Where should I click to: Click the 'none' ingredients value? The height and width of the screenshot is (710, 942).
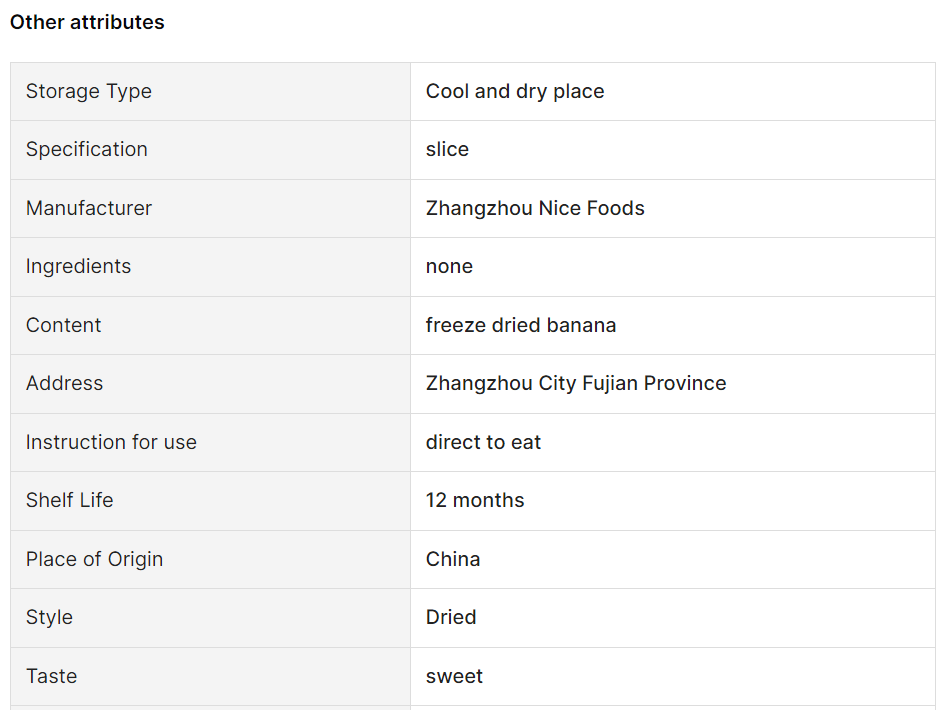click(x=449, y=266)
